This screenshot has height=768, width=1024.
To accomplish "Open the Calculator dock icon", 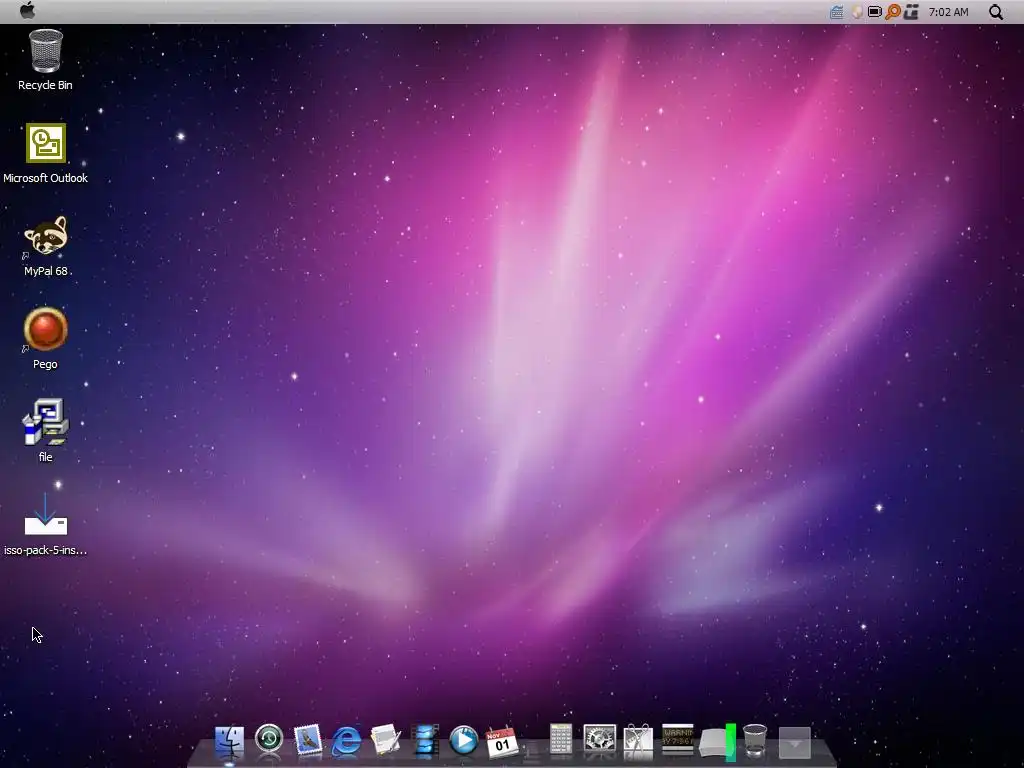I will click(x=560, y=740).
